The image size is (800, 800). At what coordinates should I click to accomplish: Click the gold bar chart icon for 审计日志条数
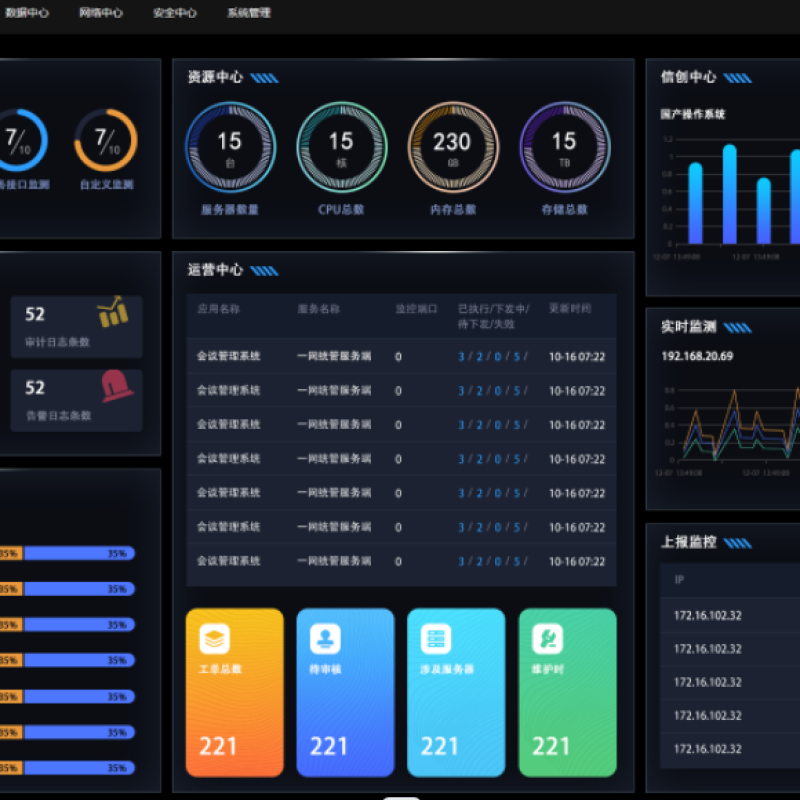(113, 311)
